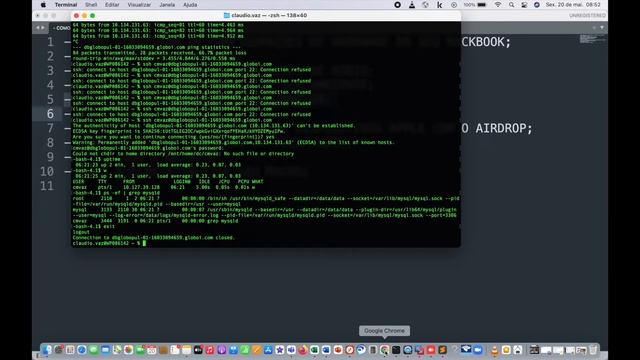Open the Janela menu
Screen dimensions: 640x360
click(167, 5)
